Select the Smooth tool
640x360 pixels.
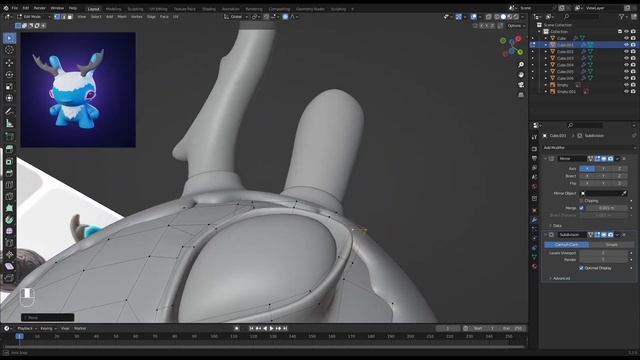[x=9, y=231]
